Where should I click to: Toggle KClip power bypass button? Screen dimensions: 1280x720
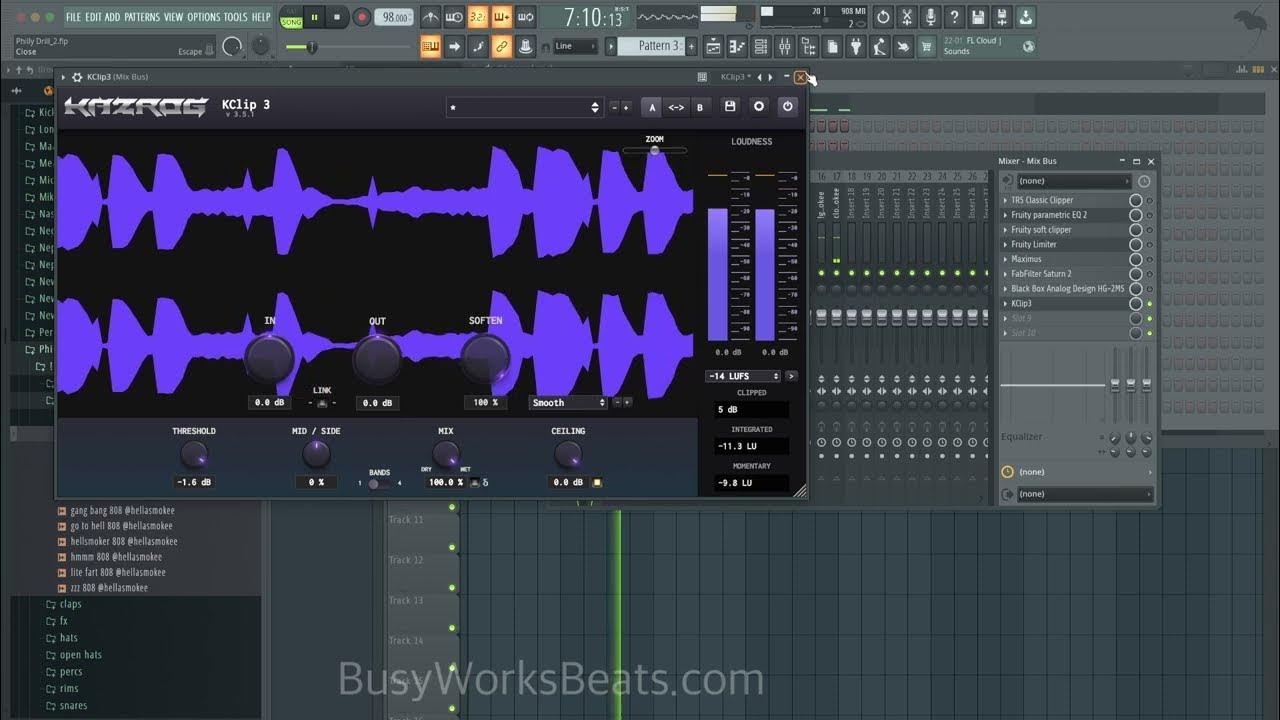788,106
